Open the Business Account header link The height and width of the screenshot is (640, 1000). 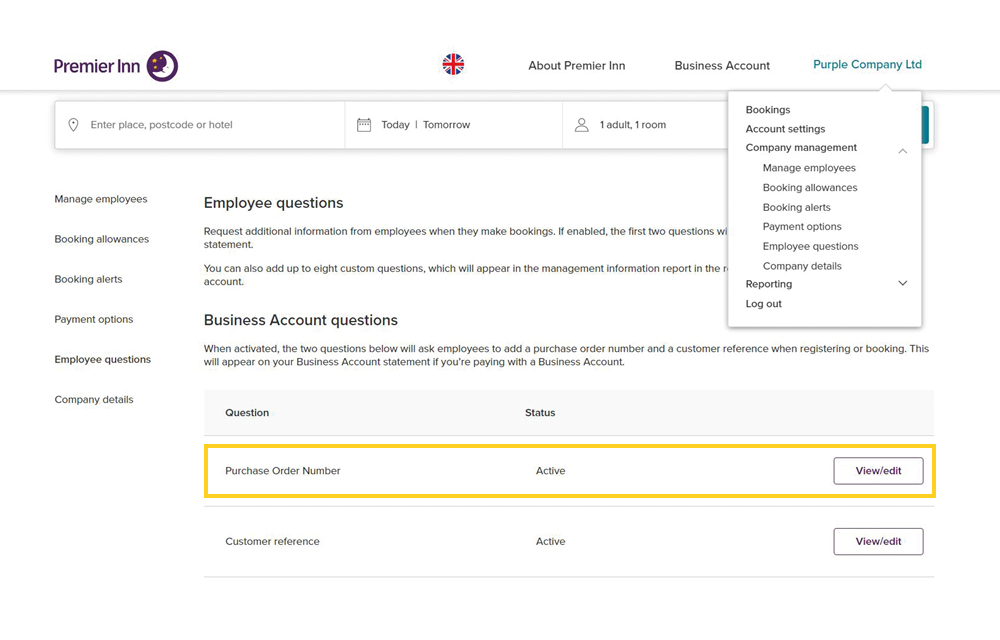tap(722, 66)
